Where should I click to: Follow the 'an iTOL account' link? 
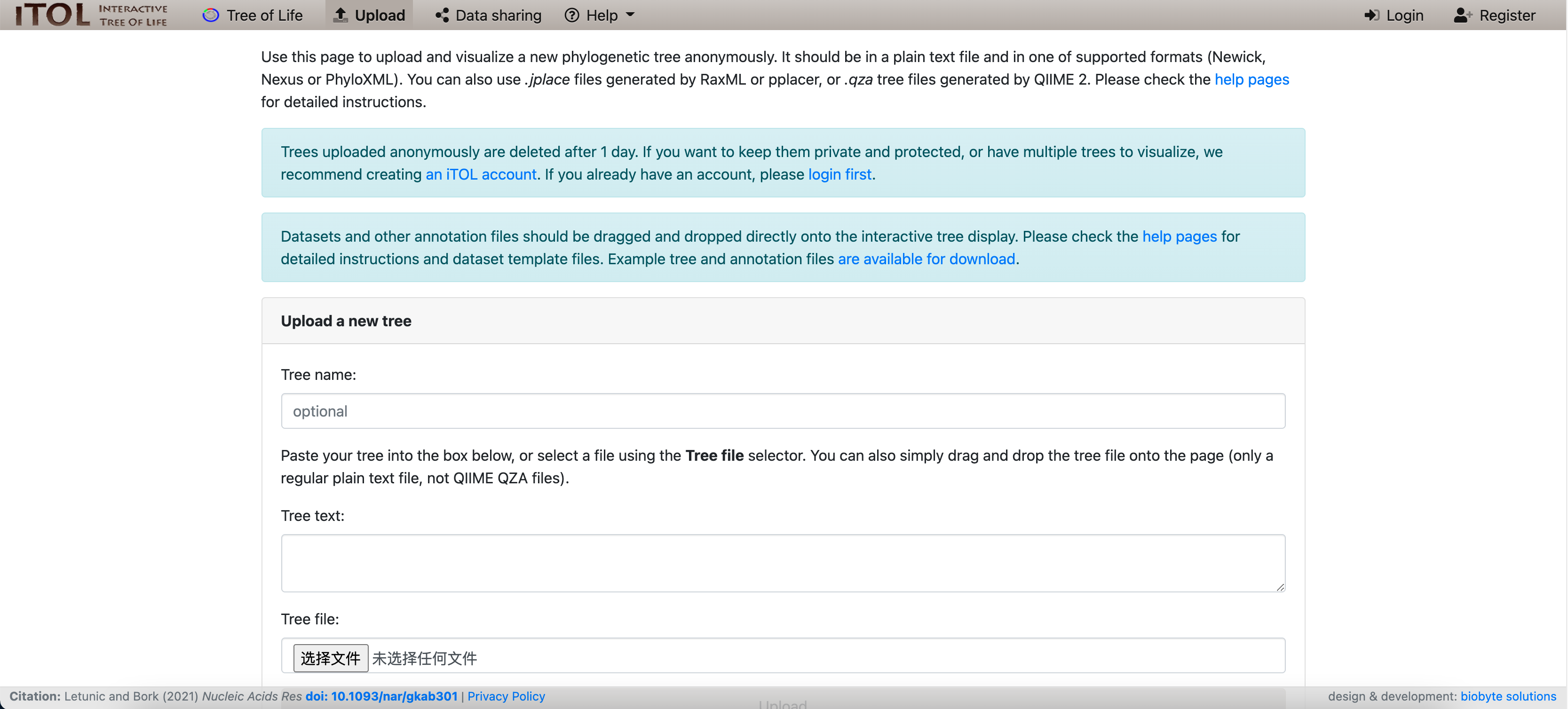481,174
